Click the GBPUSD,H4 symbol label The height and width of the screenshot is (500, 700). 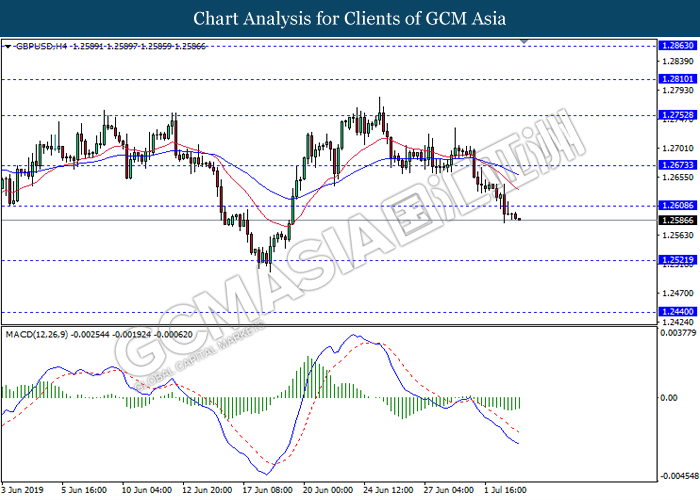36,47
